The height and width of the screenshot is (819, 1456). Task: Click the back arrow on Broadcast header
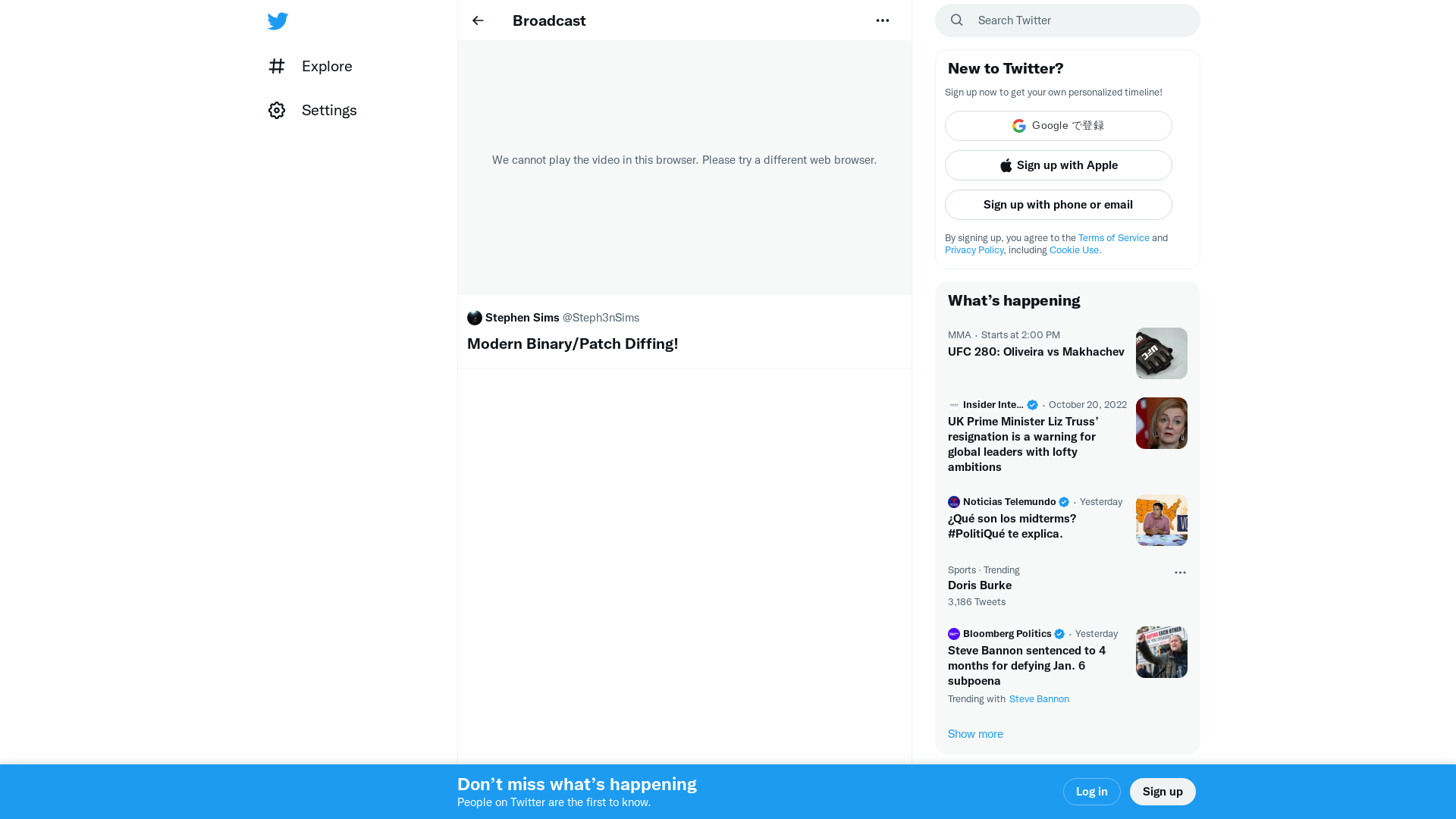pos(477,20)
